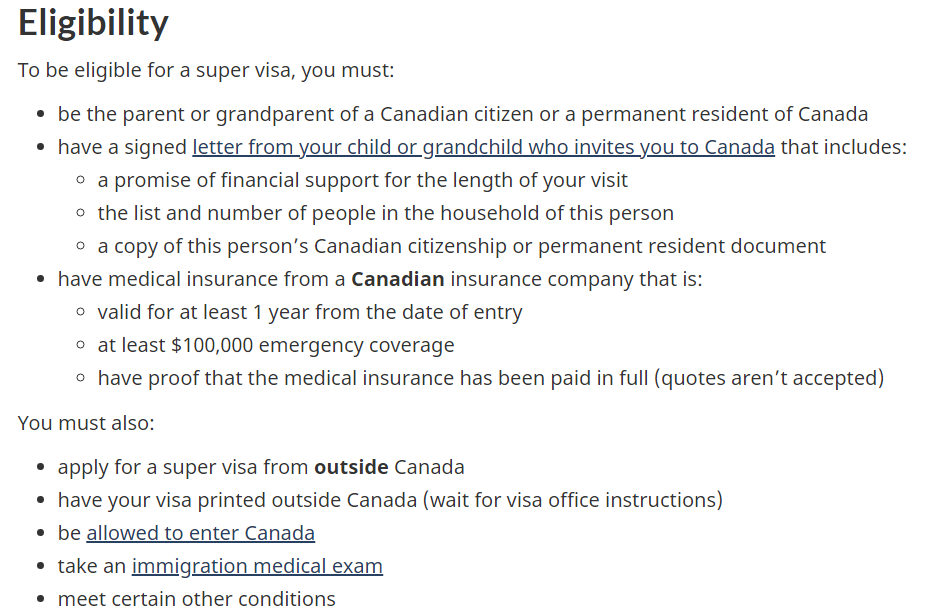Click the 'To be eligible for a super visa' sentence
Image resolution: width=931 pixels, height=615 pixels.
pyautogui.click(x=206, y=71)
